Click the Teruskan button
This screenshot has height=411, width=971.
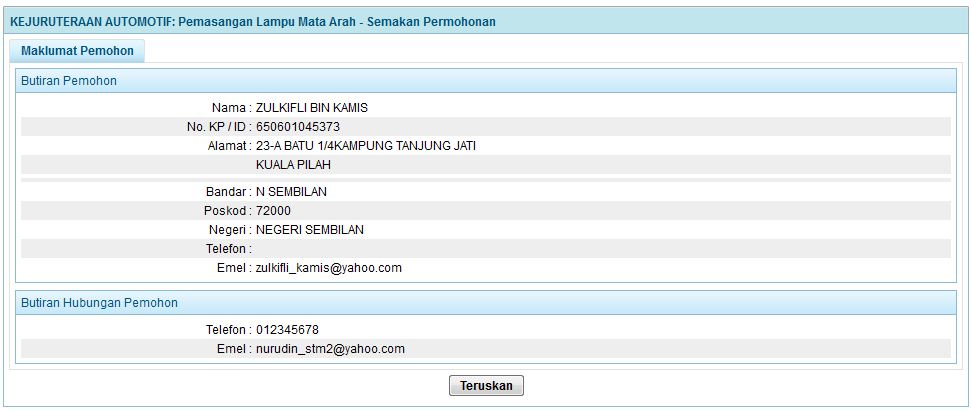pos(486,386)
